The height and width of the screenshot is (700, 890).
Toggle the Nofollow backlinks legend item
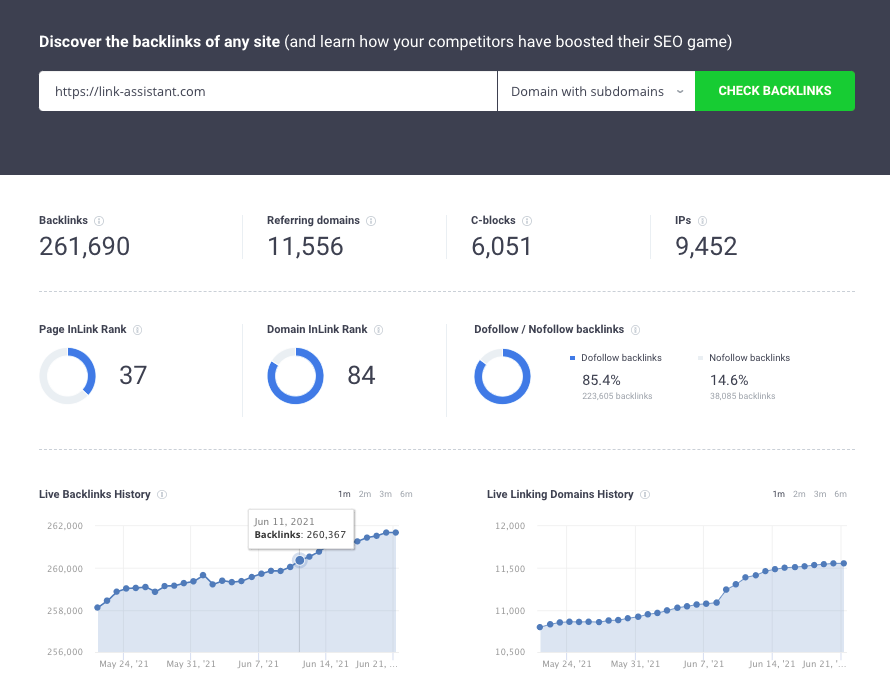744,357
